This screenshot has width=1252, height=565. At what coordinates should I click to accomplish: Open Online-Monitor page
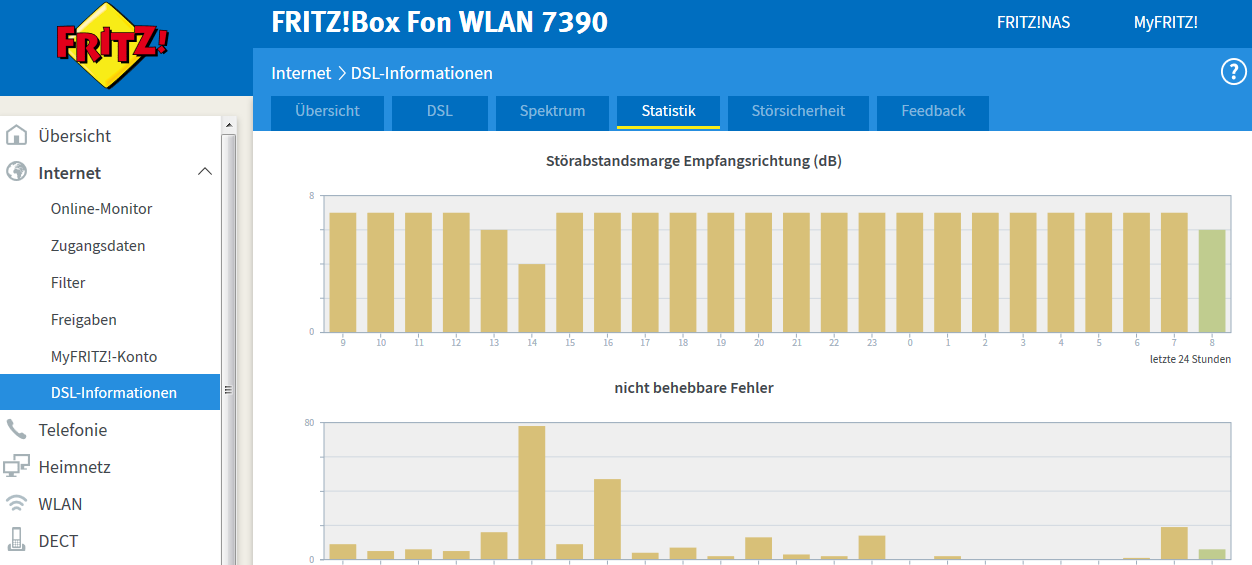click(x=102, y=209)
